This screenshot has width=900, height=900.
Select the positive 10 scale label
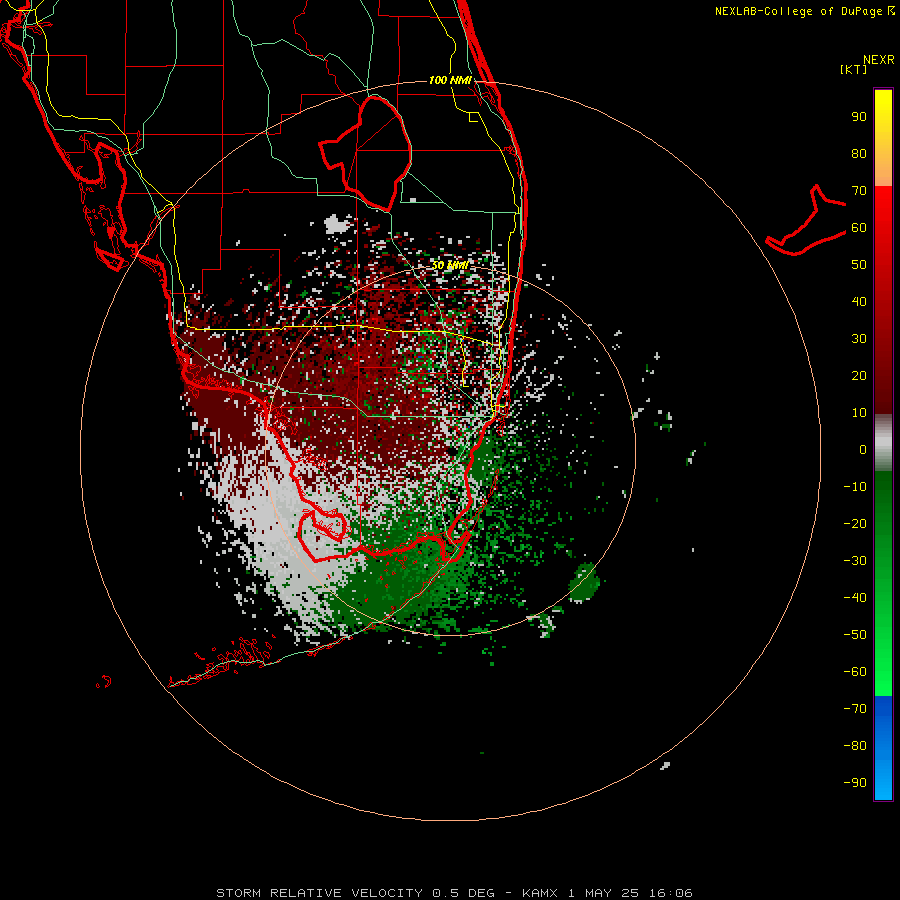coord(859,413)
